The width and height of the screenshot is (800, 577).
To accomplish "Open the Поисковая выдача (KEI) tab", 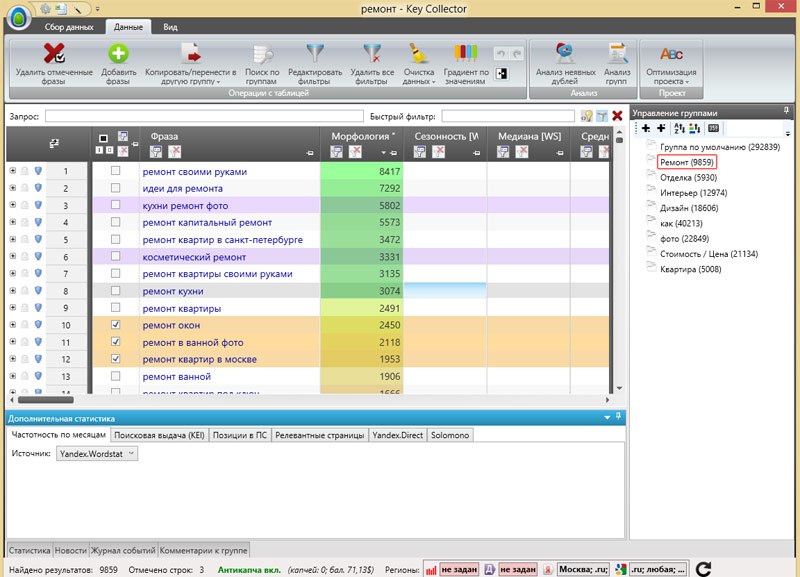I will [x=159, y=435].
